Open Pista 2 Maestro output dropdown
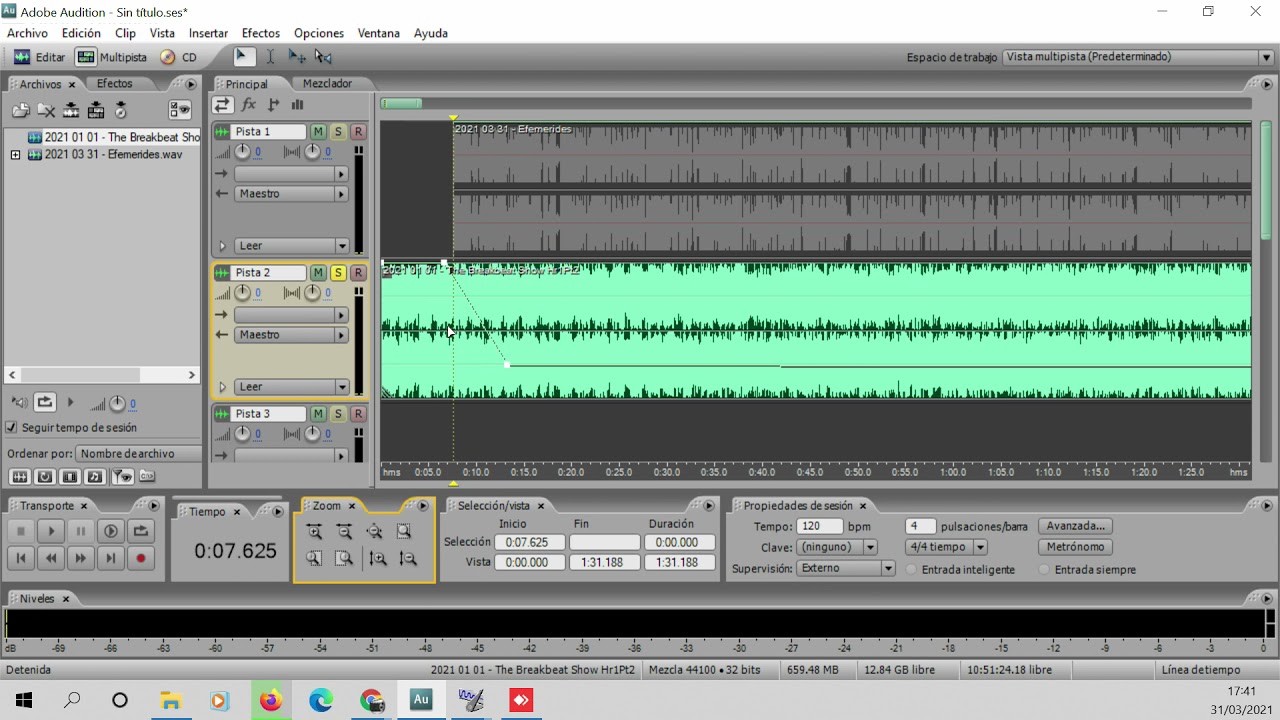Screen dimensions: 1280x720 341,335
